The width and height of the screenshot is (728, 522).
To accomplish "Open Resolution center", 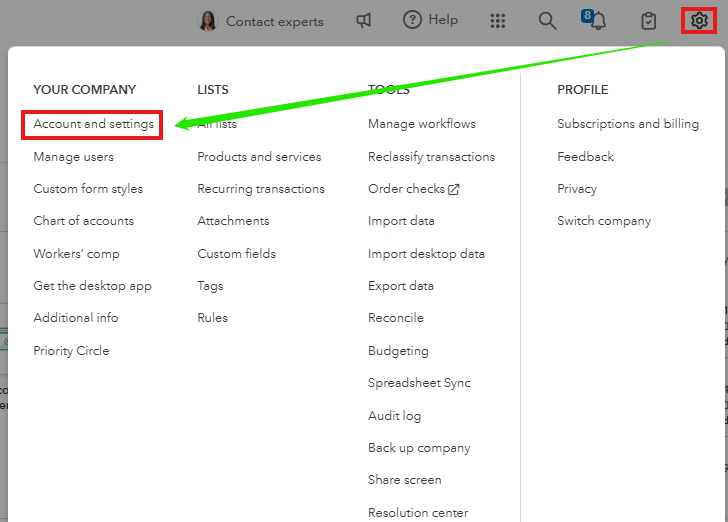I will point(418,513).
